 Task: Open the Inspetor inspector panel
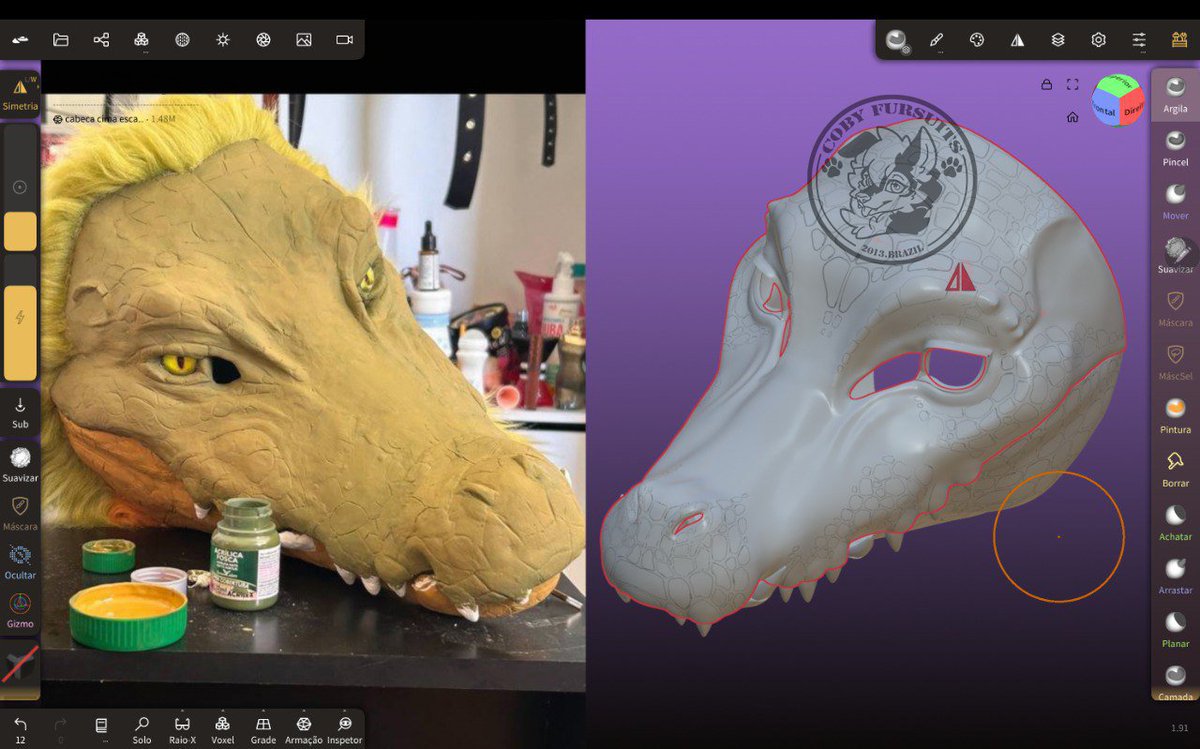coord(345,730)
